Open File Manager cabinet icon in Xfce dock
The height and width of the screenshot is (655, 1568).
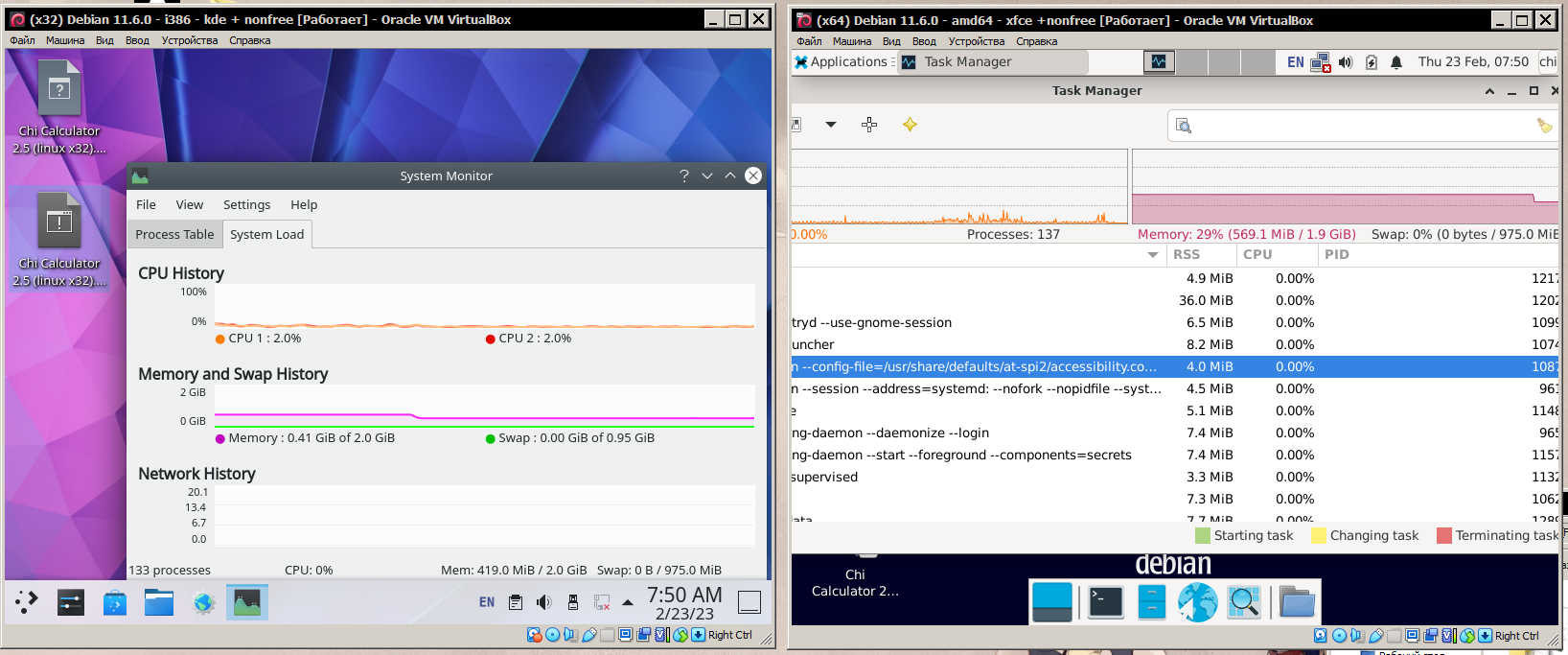pyautogui.click(x=1151, y=602)
